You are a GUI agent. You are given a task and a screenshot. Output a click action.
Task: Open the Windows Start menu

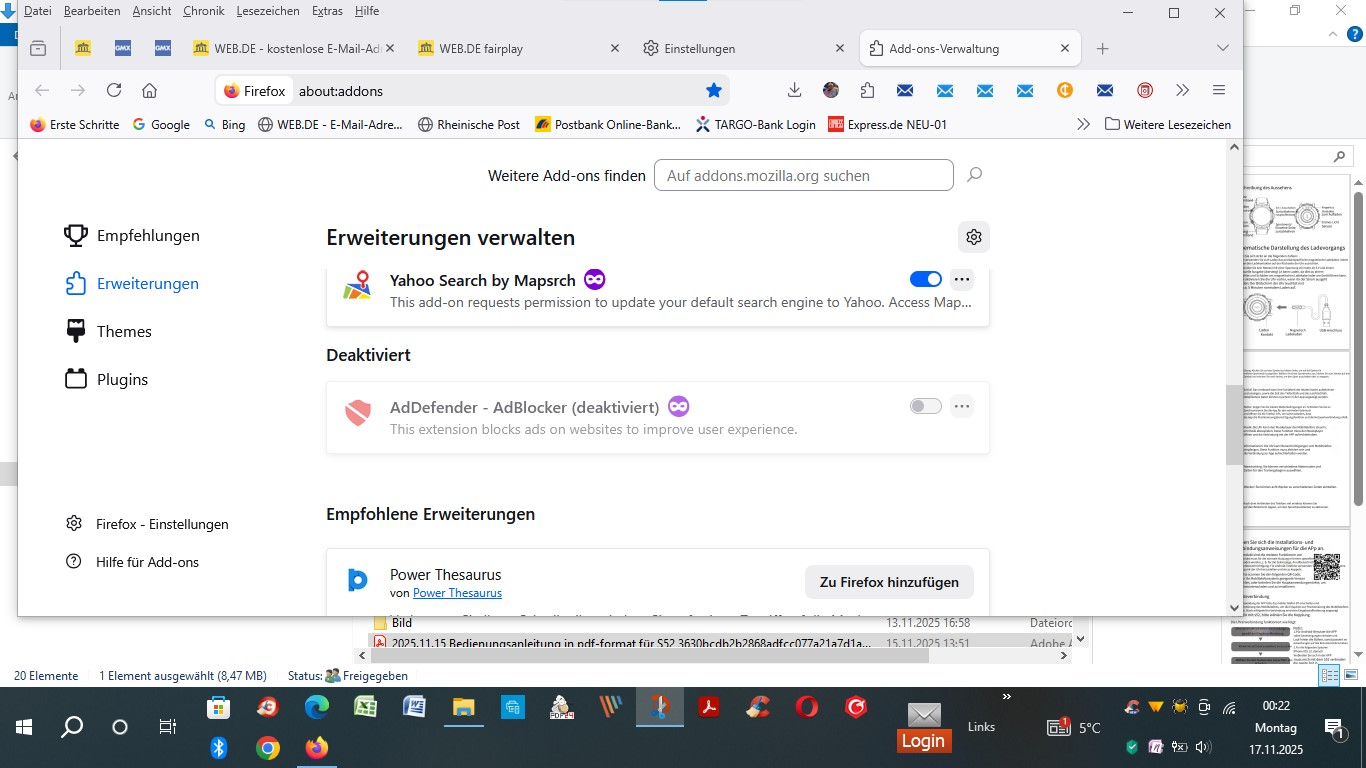pos(24,727)
